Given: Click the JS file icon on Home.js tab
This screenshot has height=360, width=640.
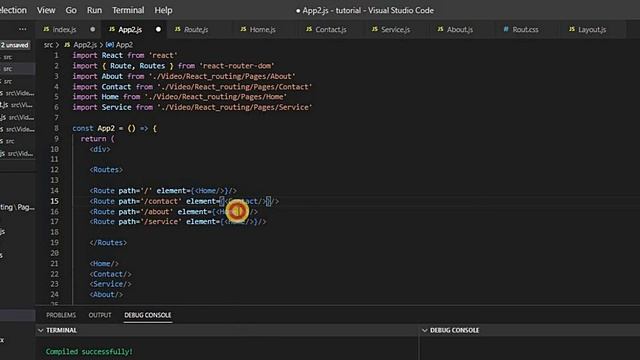Looking at the screenshot, I should (x=243, y=29).
